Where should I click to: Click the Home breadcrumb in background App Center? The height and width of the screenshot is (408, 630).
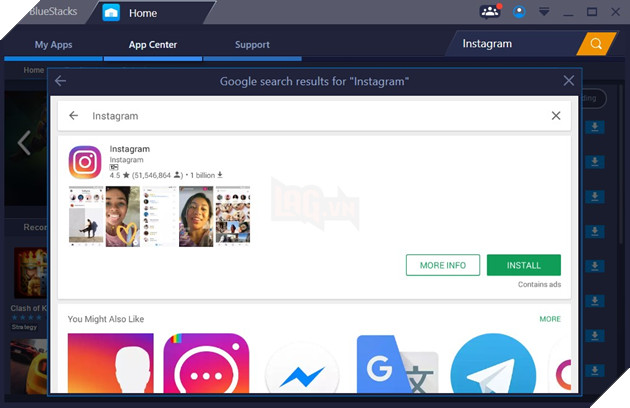(33, 70)
